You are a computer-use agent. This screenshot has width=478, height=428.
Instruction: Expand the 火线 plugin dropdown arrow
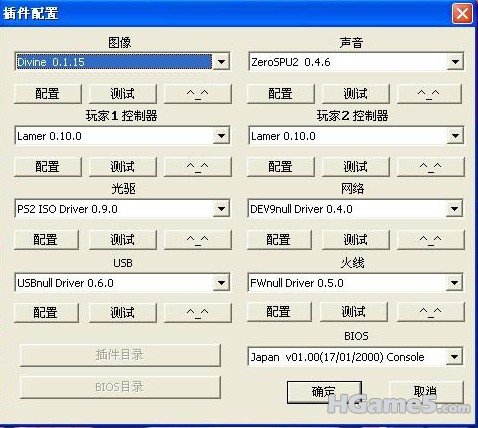pyautogui.click(x=454, y=283)
